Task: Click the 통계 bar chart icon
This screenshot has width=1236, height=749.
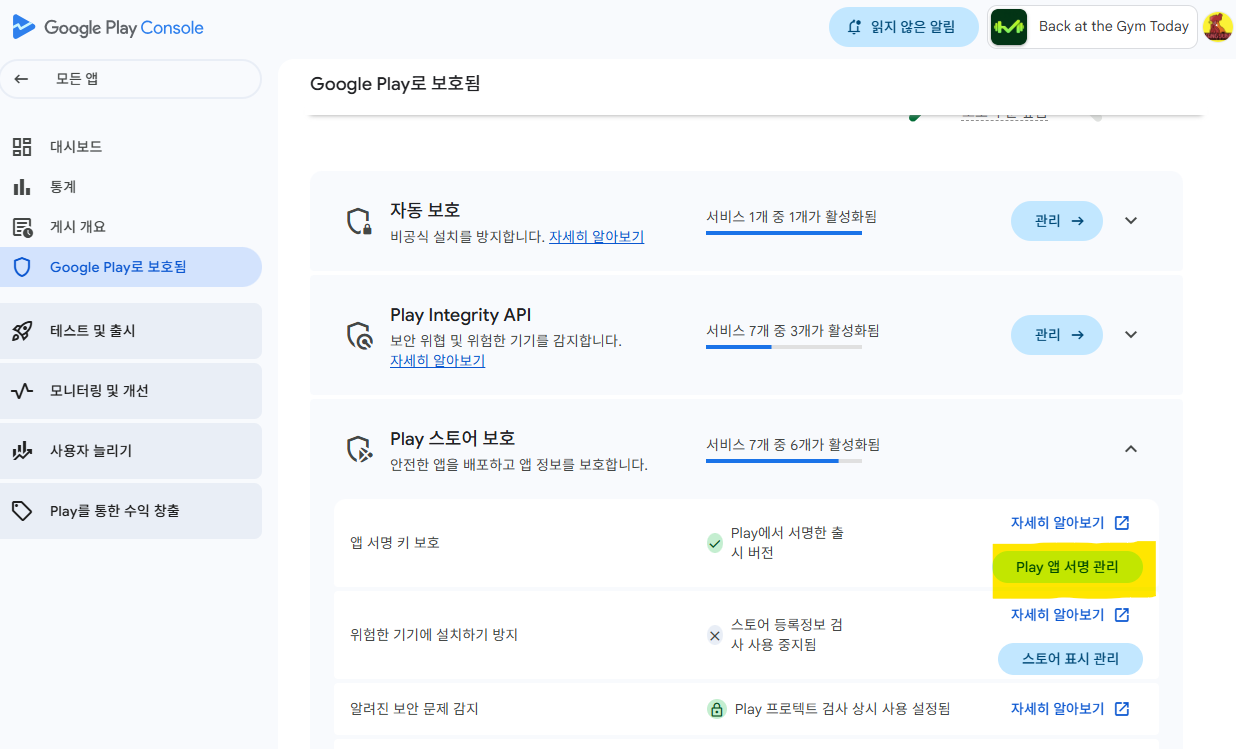Action: 22,187
